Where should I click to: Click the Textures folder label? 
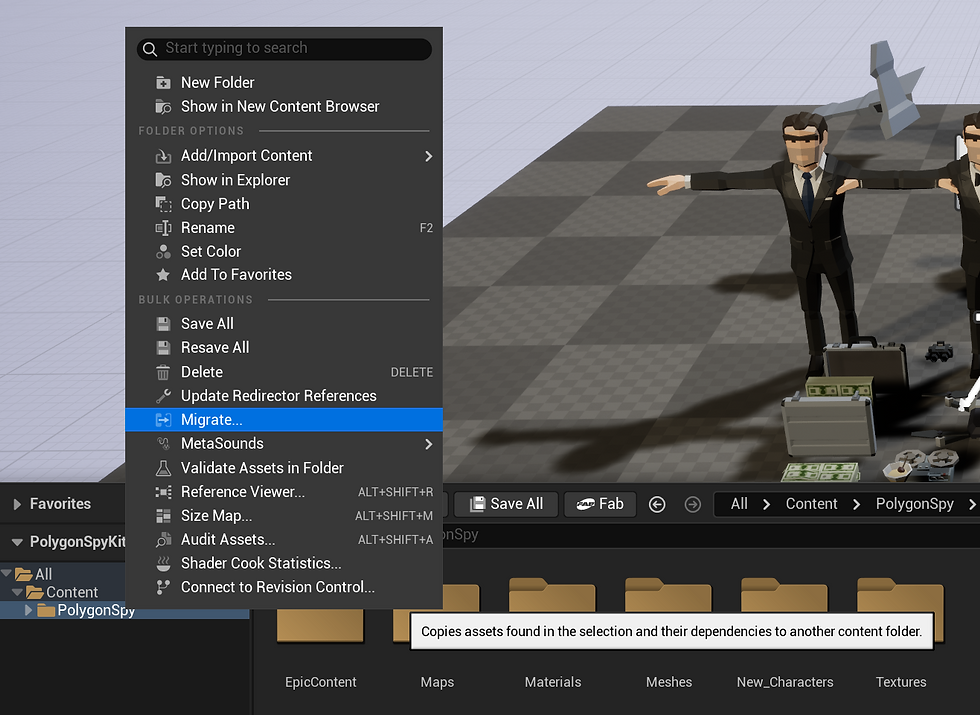[901, 682]
